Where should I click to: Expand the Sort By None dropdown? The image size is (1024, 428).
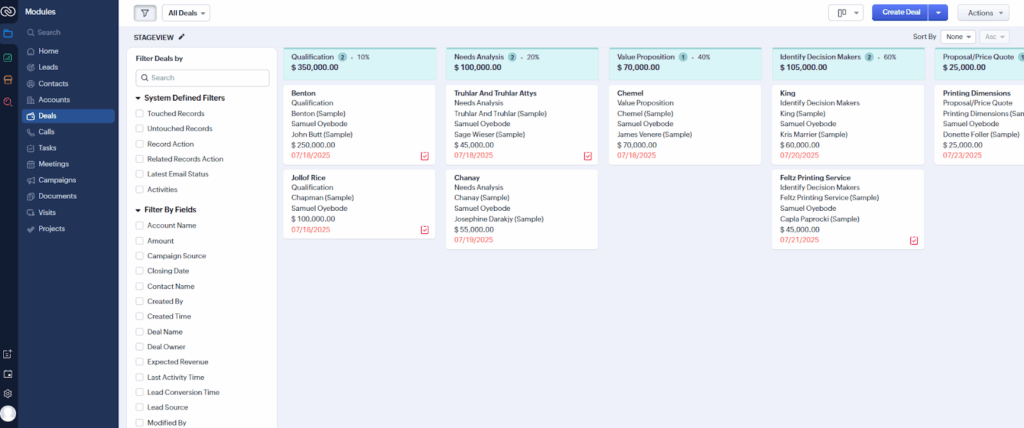(956, 36)
